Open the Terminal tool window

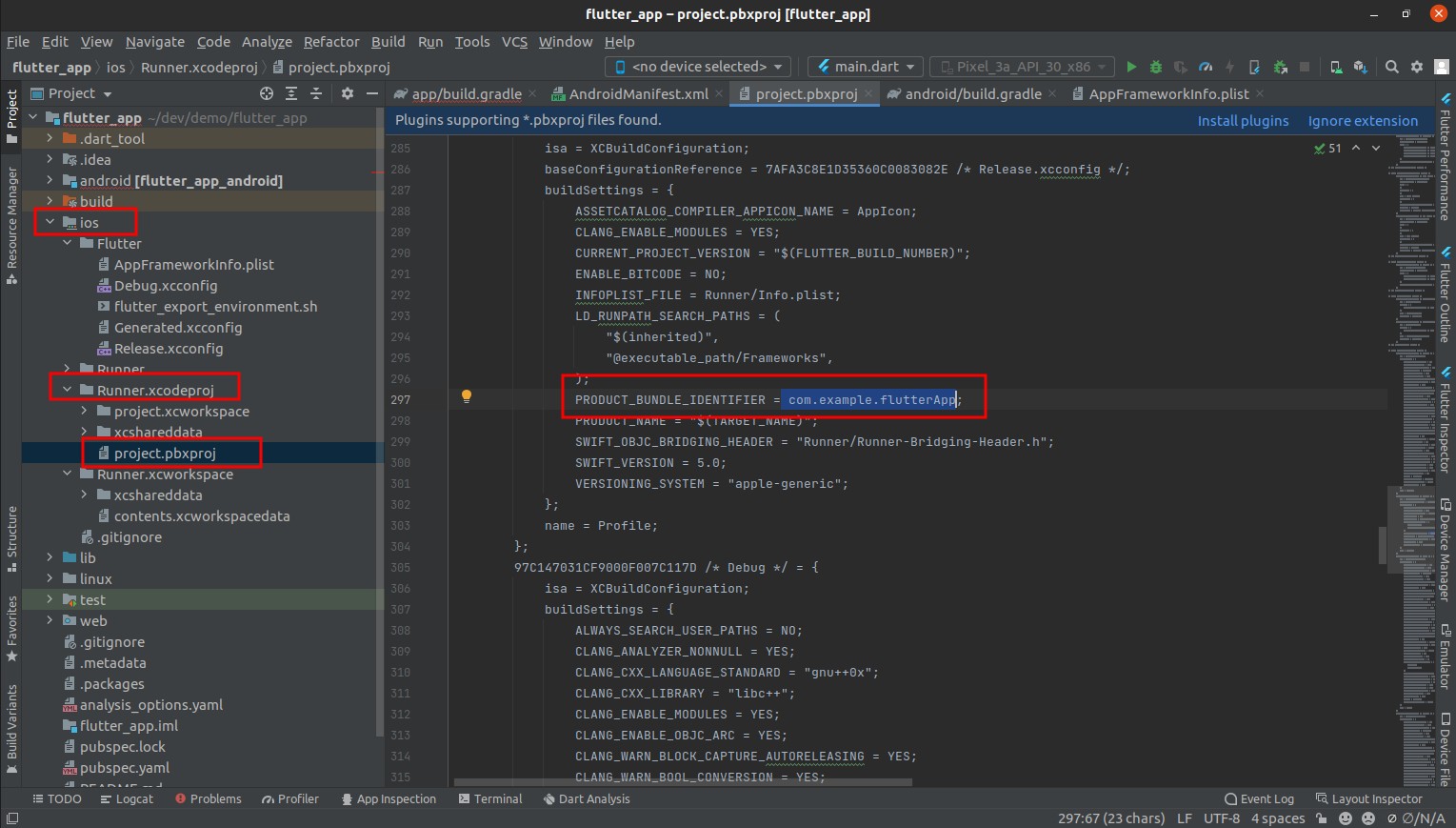(x=490, y=798)
